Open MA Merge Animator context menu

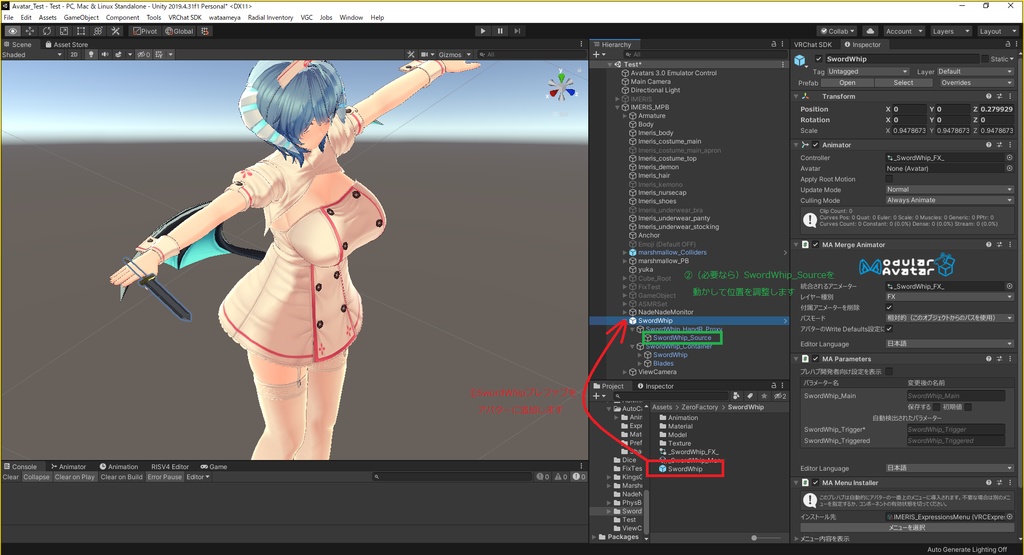coord(1010,244)
